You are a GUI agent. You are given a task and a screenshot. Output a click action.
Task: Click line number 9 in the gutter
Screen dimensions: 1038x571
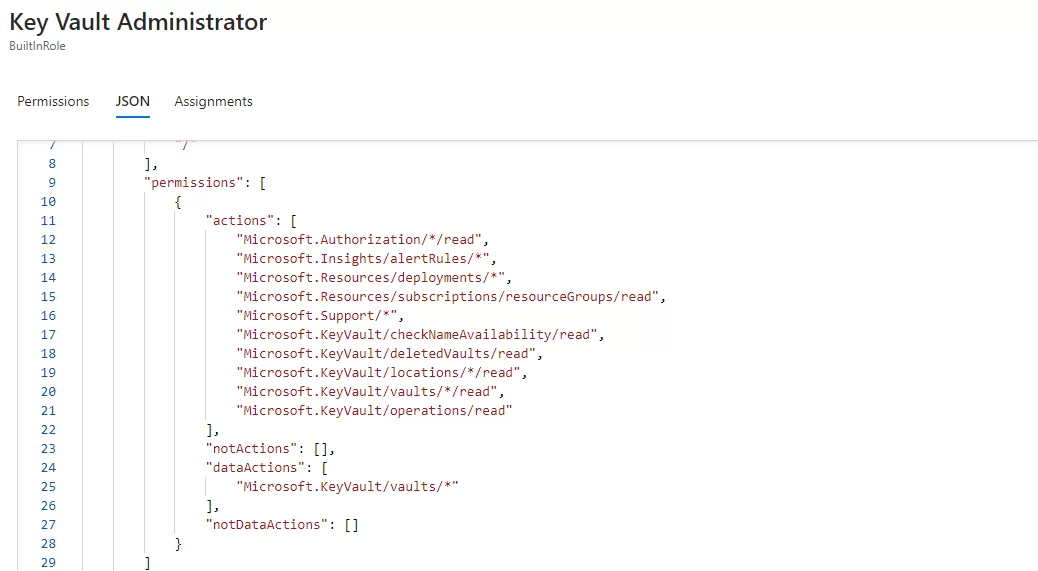tap(51, 182)
